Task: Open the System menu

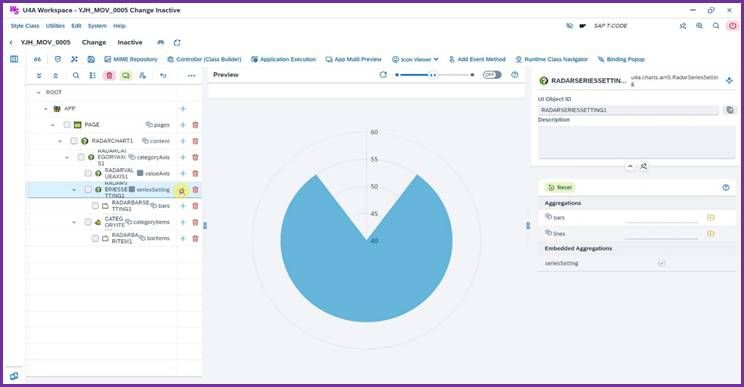Action: [x=97, y=26]
